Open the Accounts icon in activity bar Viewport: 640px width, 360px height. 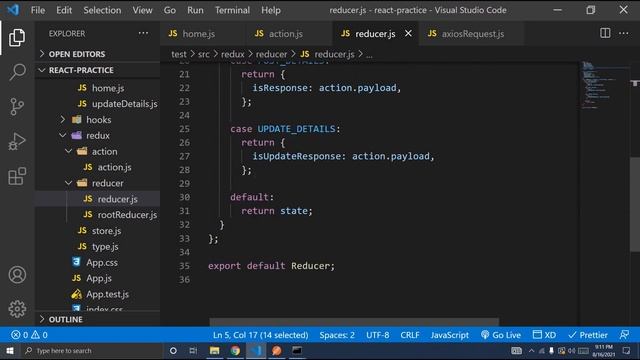(17, 275)
